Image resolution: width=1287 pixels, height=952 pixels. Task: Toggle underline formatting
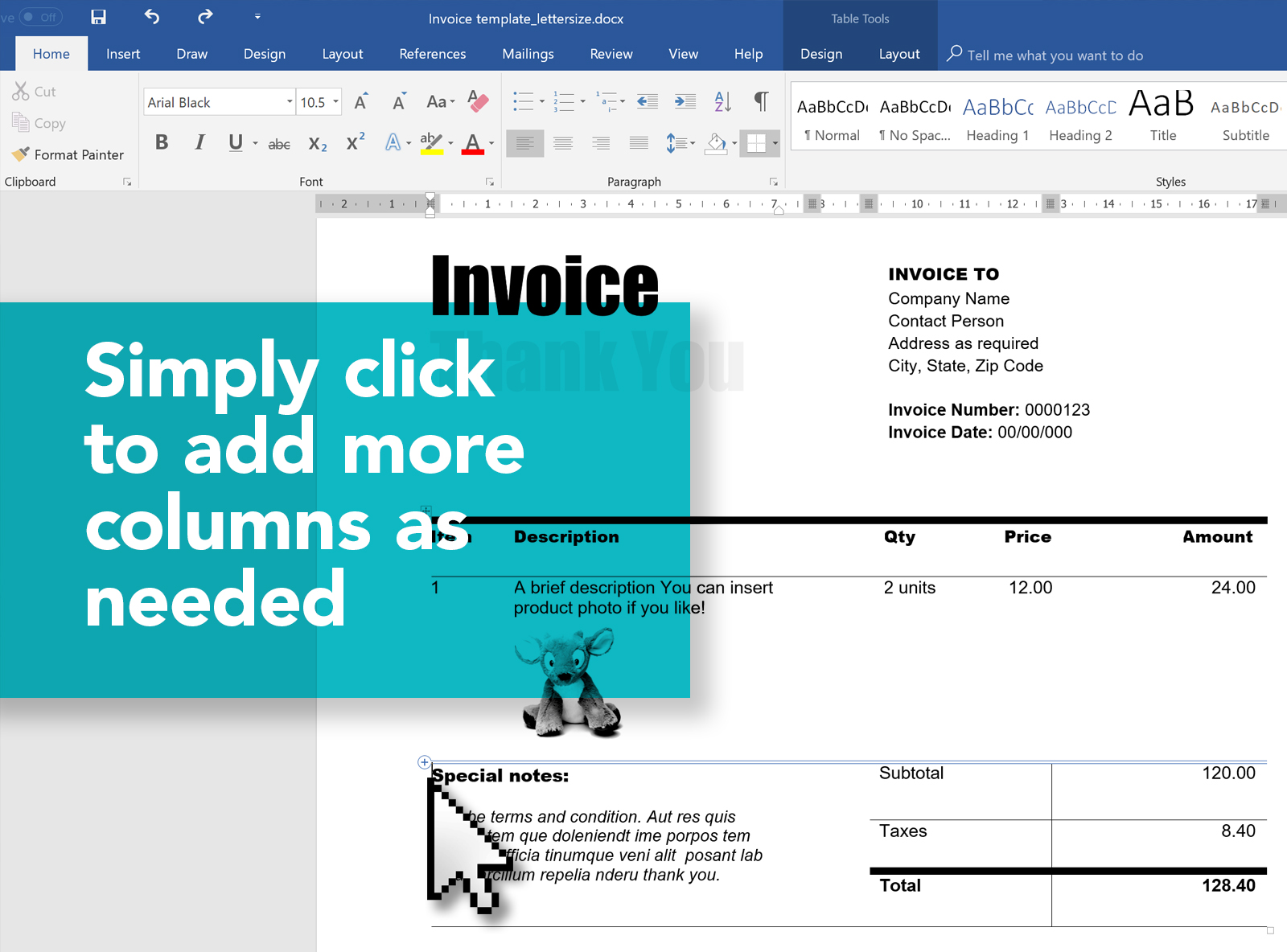pos(236,142)
